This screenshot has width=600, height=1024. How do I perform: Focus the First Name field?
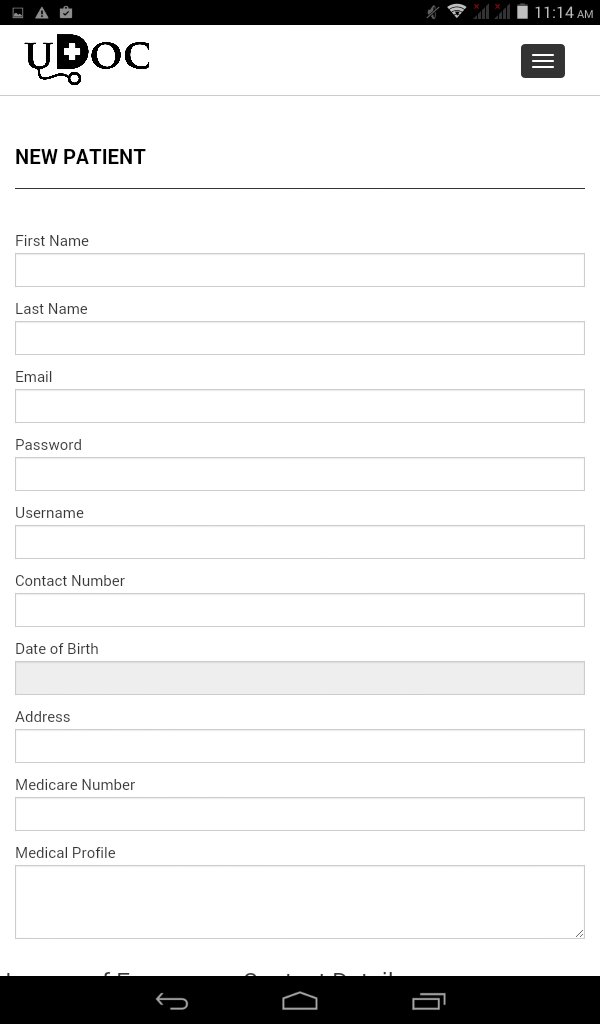(x=300, y=270)
